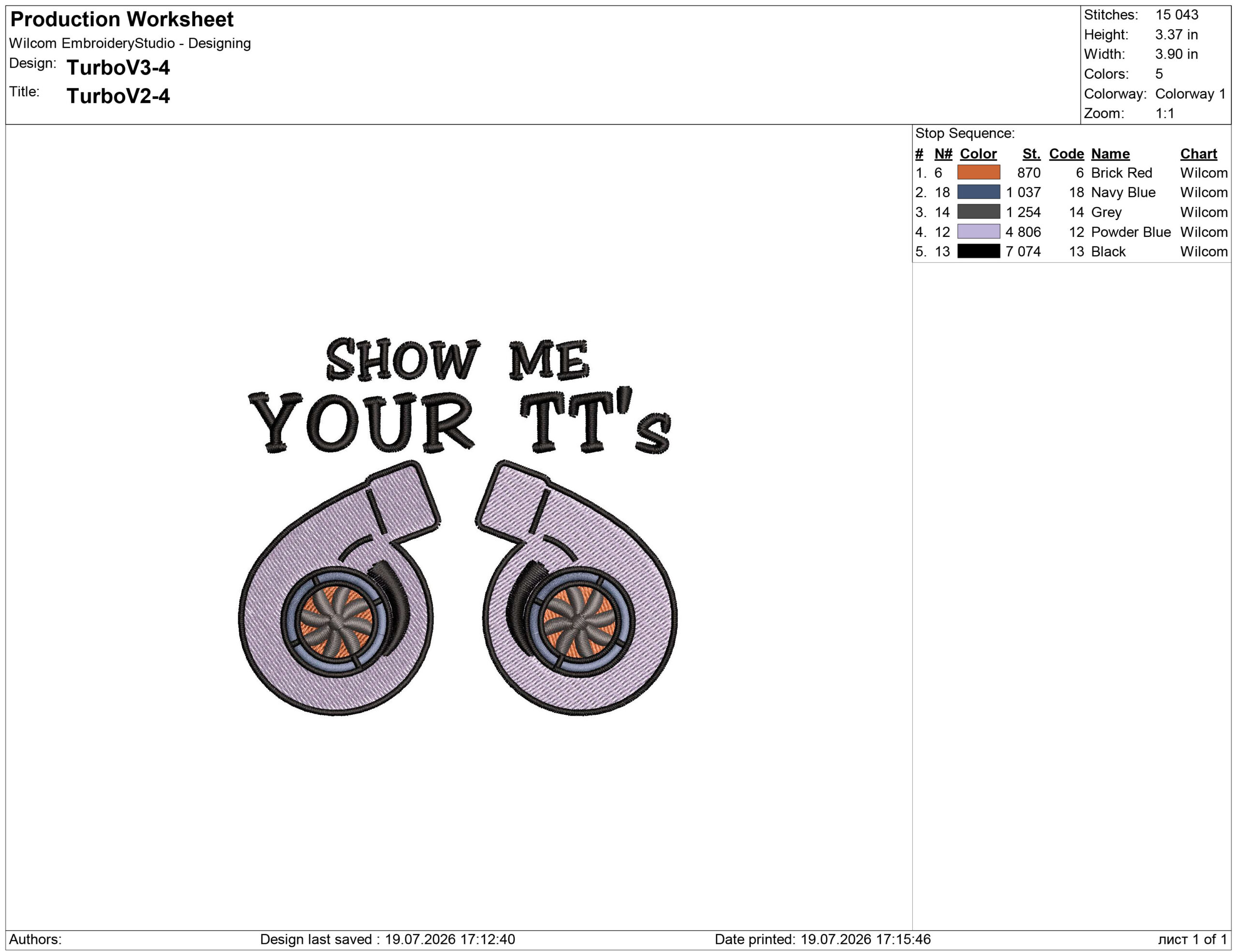Click the 'N#' column header
This screenshot has height=952, width=1237.
tap(943, 154)
